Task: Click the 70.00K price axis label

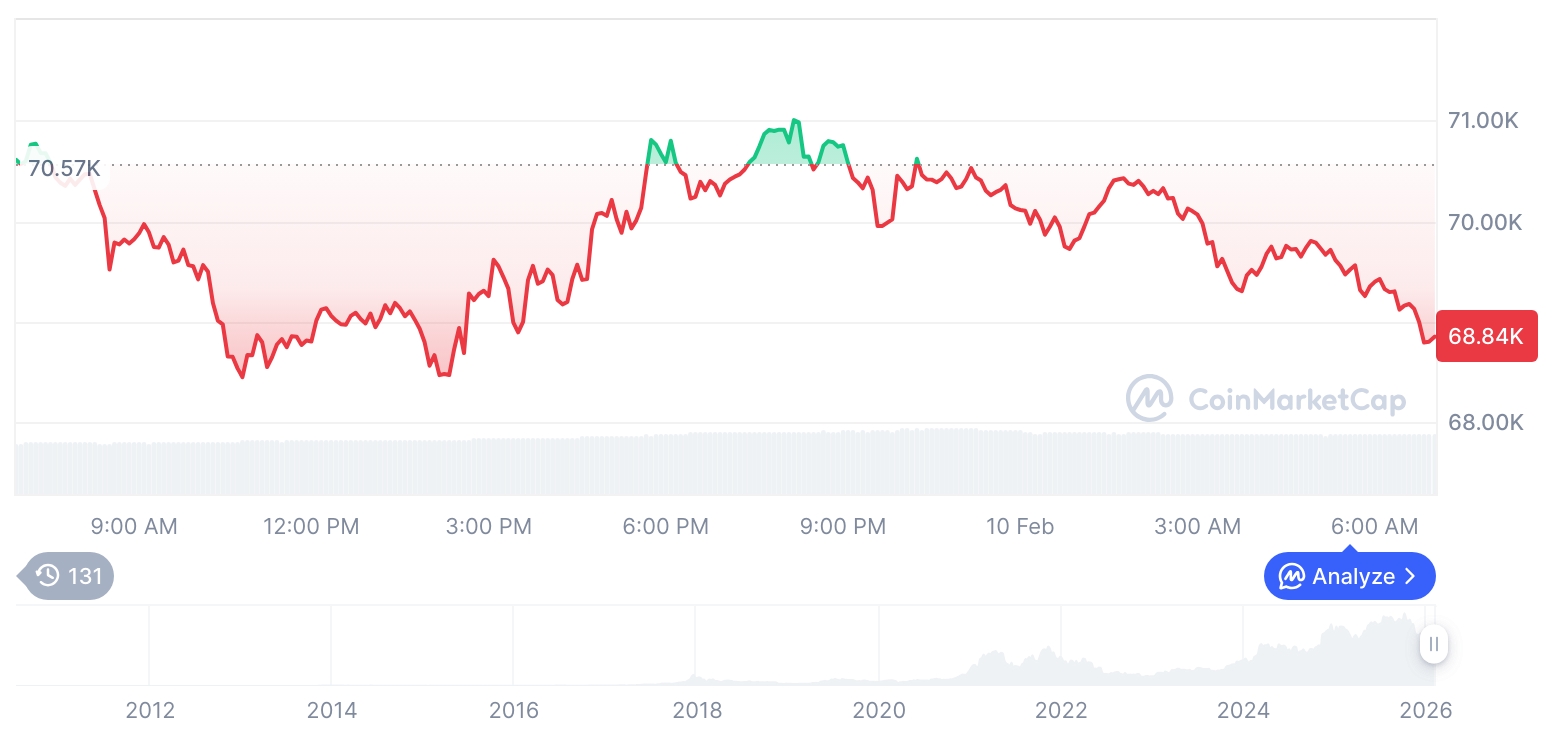Action: pyautogui.click(x=1485, y=222)
